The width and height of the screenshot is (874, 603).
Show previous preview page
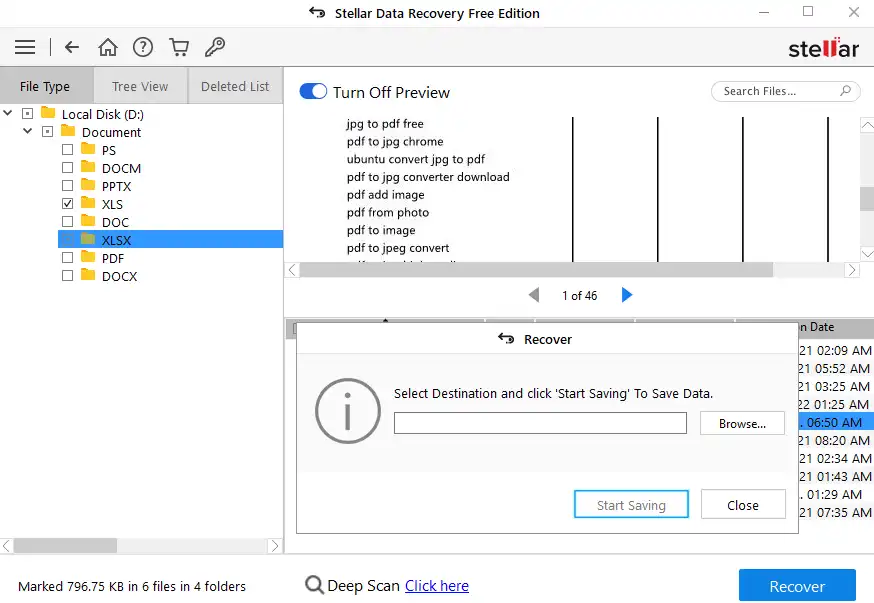point(534,295)
